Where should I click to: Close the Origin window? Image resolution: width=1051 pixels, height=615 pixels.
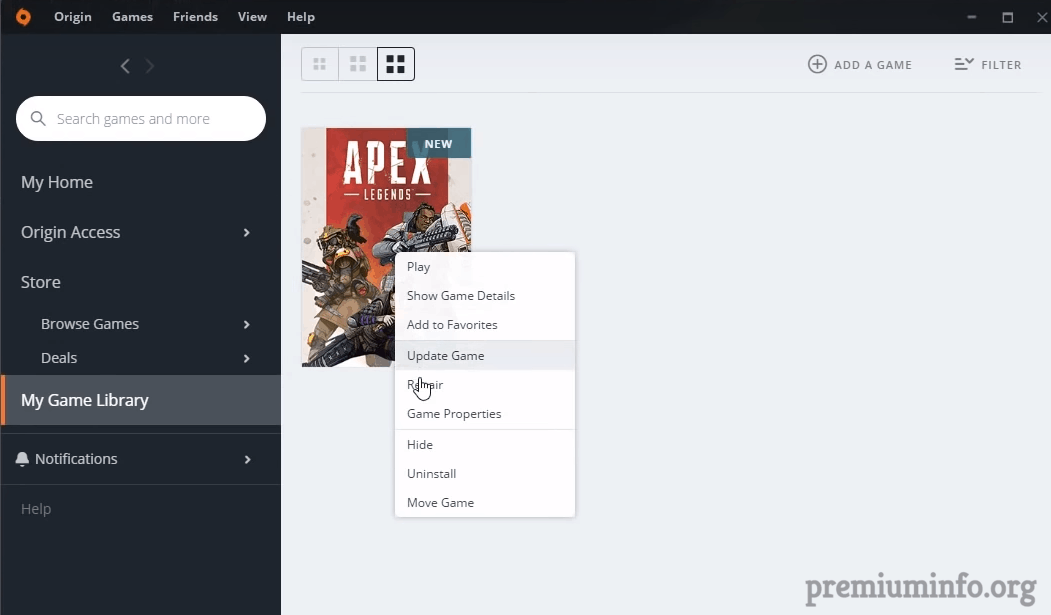pyautogui.click(x=1042, y=17)
